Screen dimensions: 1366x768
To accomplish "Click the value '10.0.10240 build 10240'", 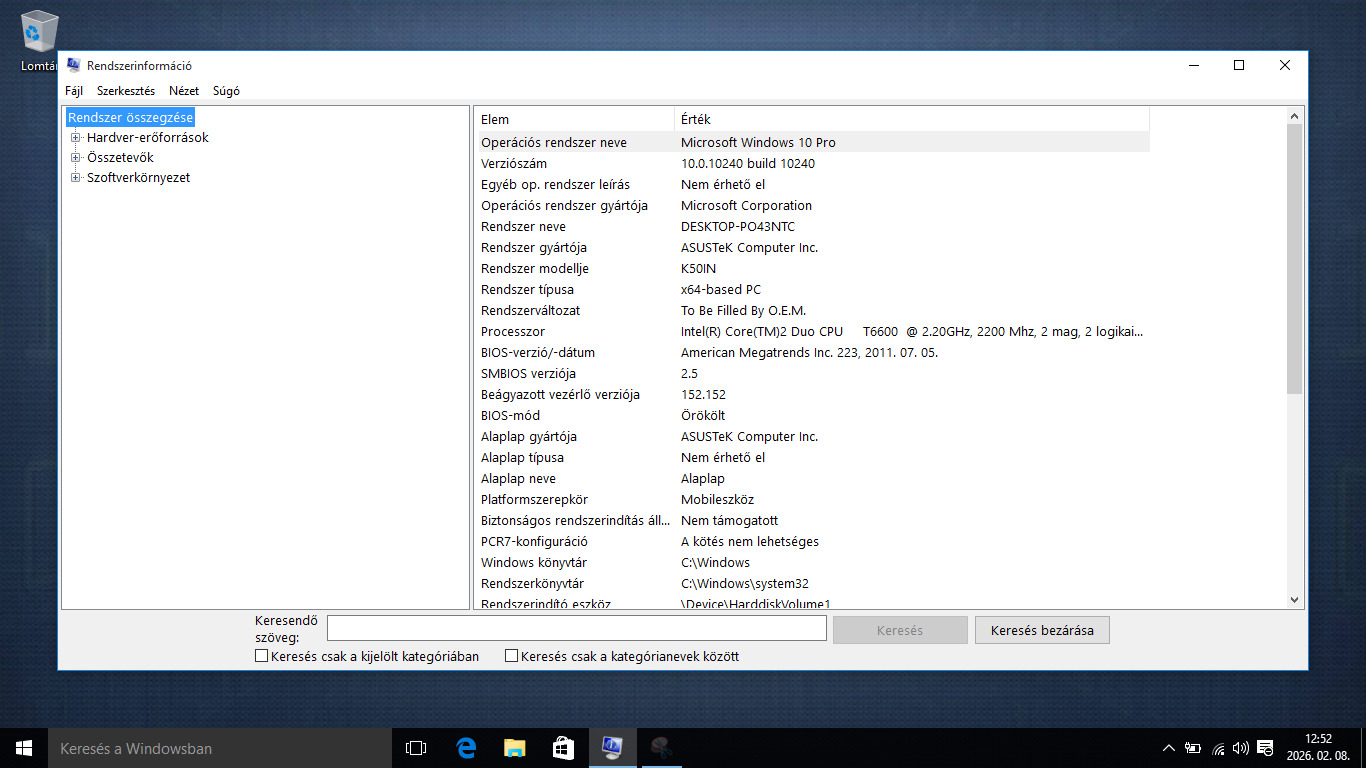I will point(748,163).
